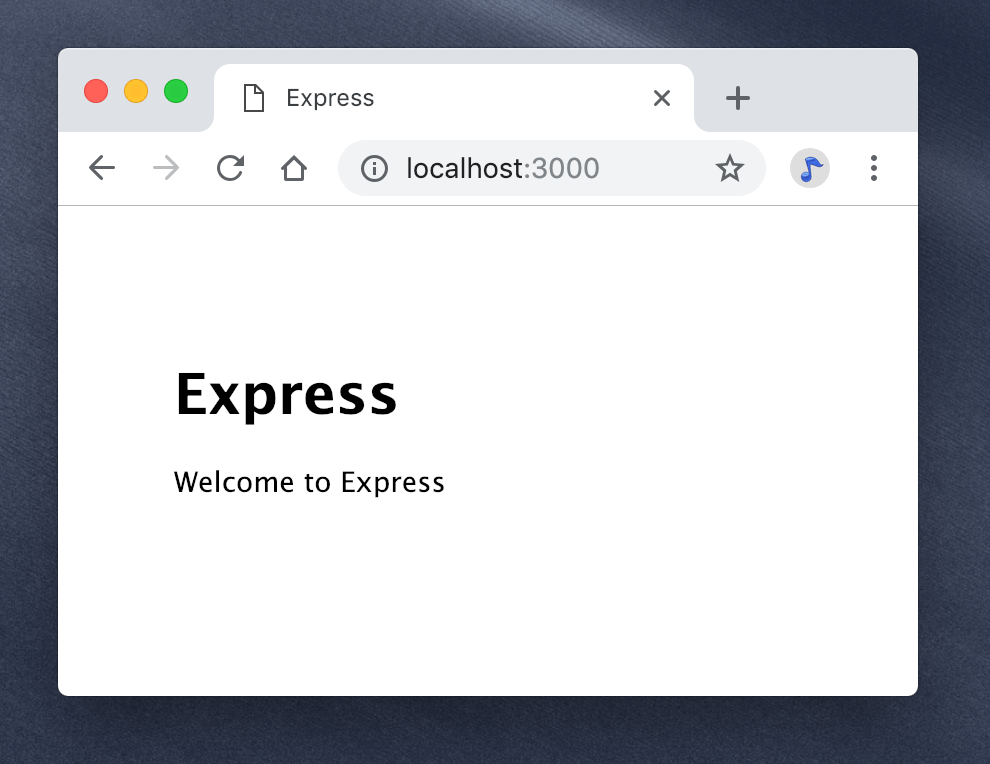Click the home icon in toolbar

pyautogui.click(x=294, y=168)
